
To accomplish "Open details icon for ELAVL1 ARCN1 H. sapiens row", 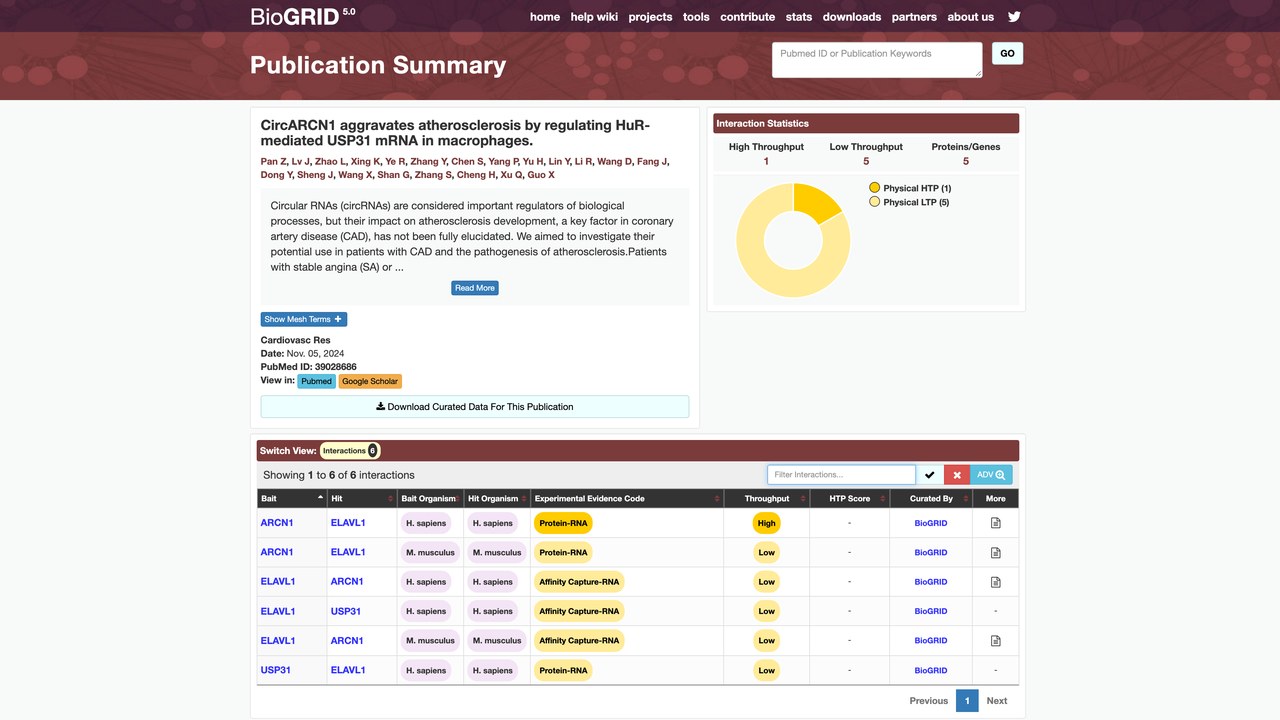I will click(995, 582).
